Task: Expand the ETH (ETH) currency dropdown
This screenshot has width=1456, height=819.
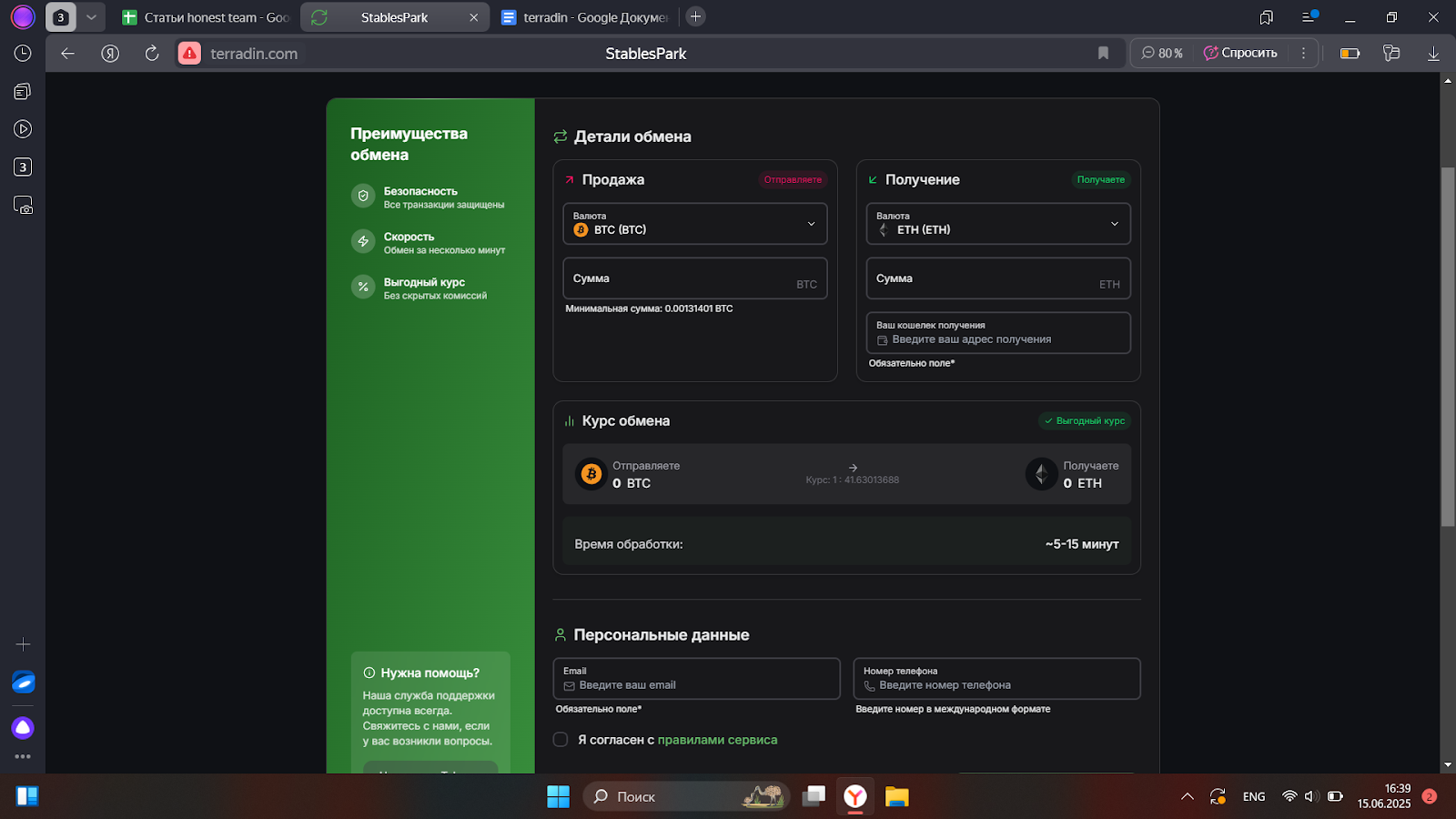Action: (x=998, y=224)
